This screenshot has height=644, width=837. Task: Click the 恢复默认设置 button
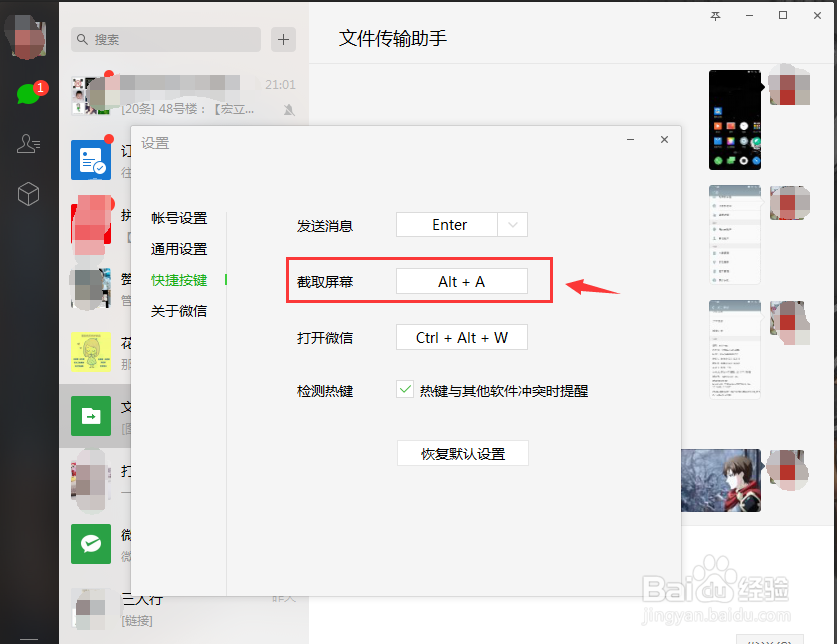pyautogui.click(x=463, y=453)
